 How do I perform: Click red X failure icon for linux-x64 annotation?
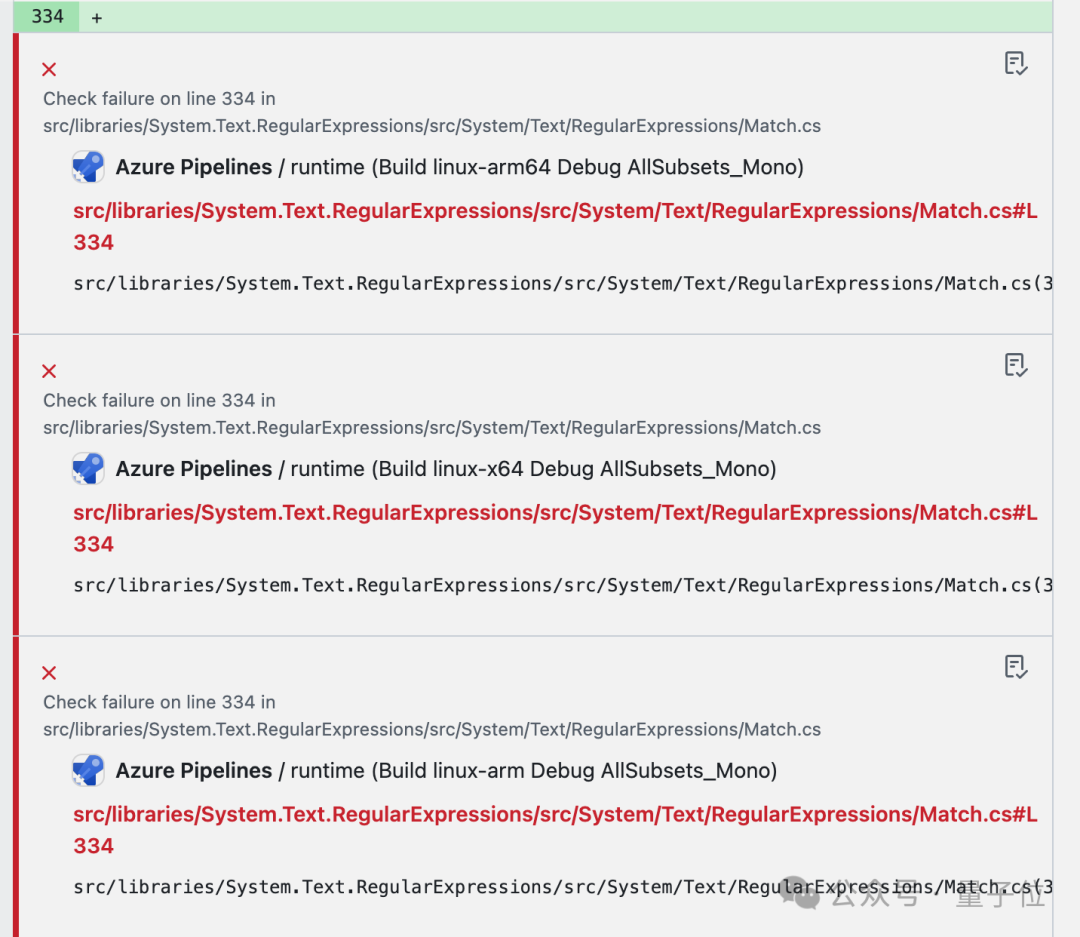pyautogui.click(x=49, y=371)
